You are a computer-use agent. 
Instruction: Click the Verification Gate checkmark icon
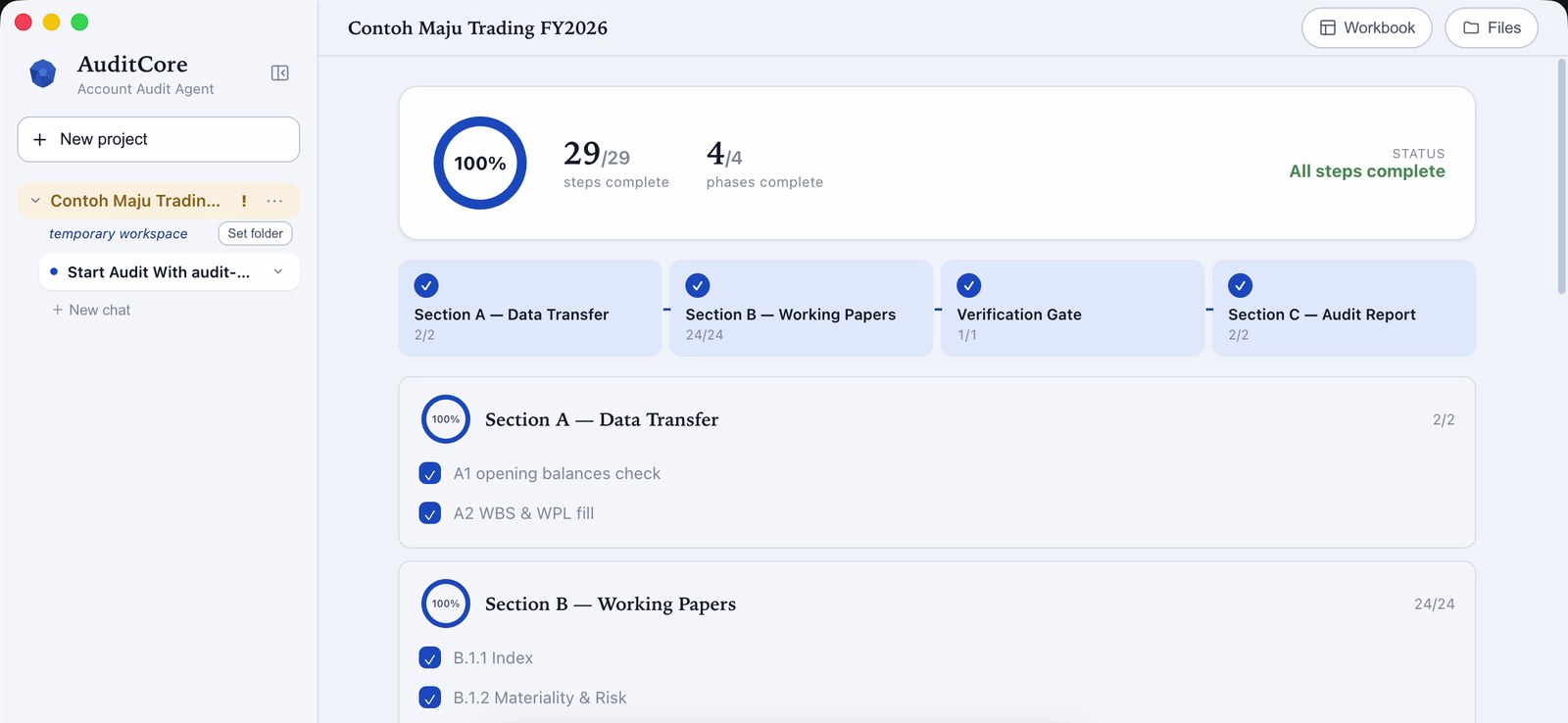(x=968, y=285)
